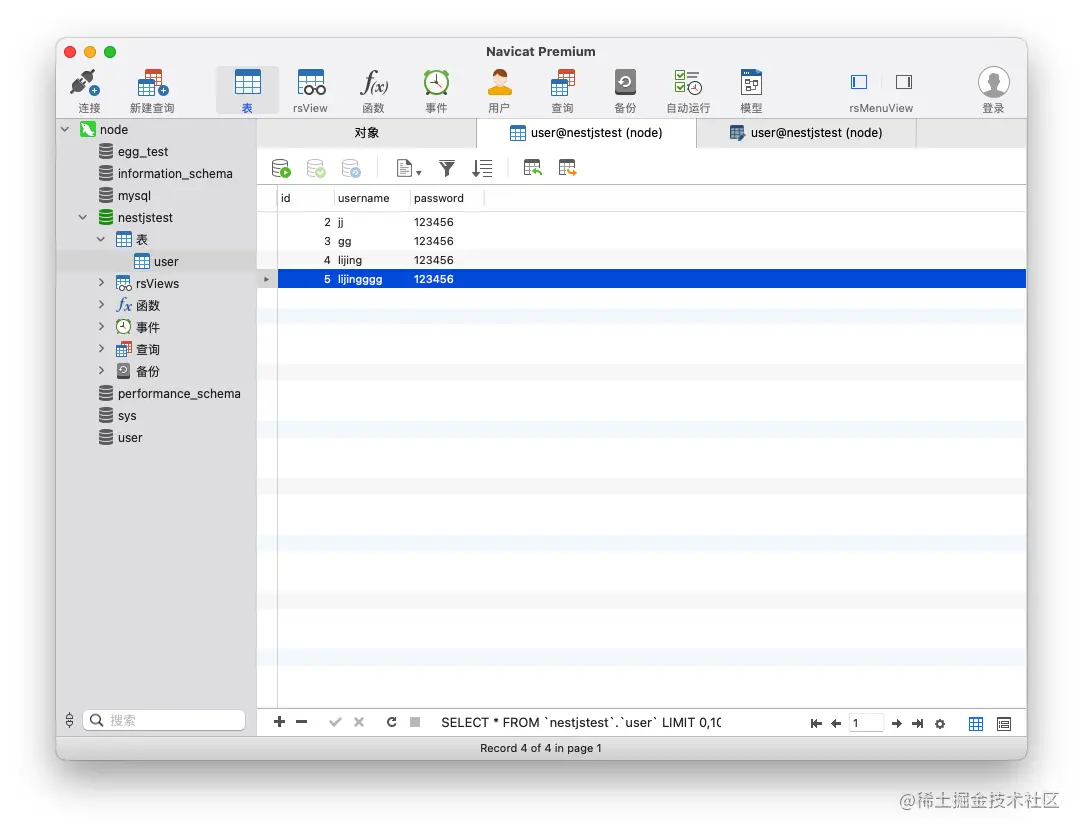Switch to first user@nestjstest (node) tab
Screen dimensions: 1083x834
[x=586, y=133]
